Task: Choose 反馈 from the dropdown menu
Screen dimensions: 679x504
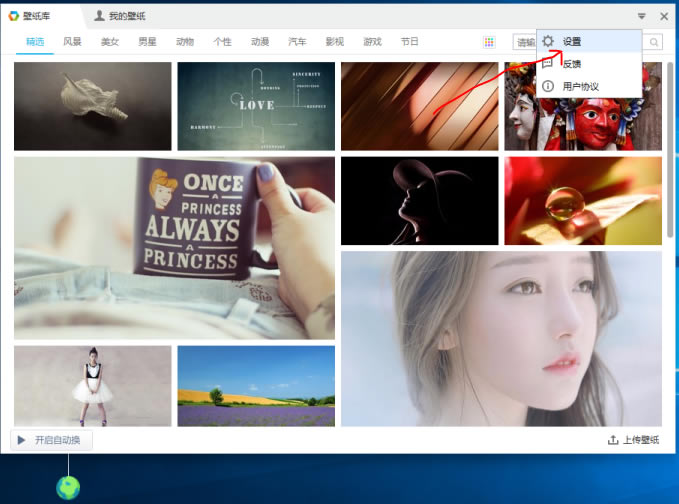Action: click(589, 64)
